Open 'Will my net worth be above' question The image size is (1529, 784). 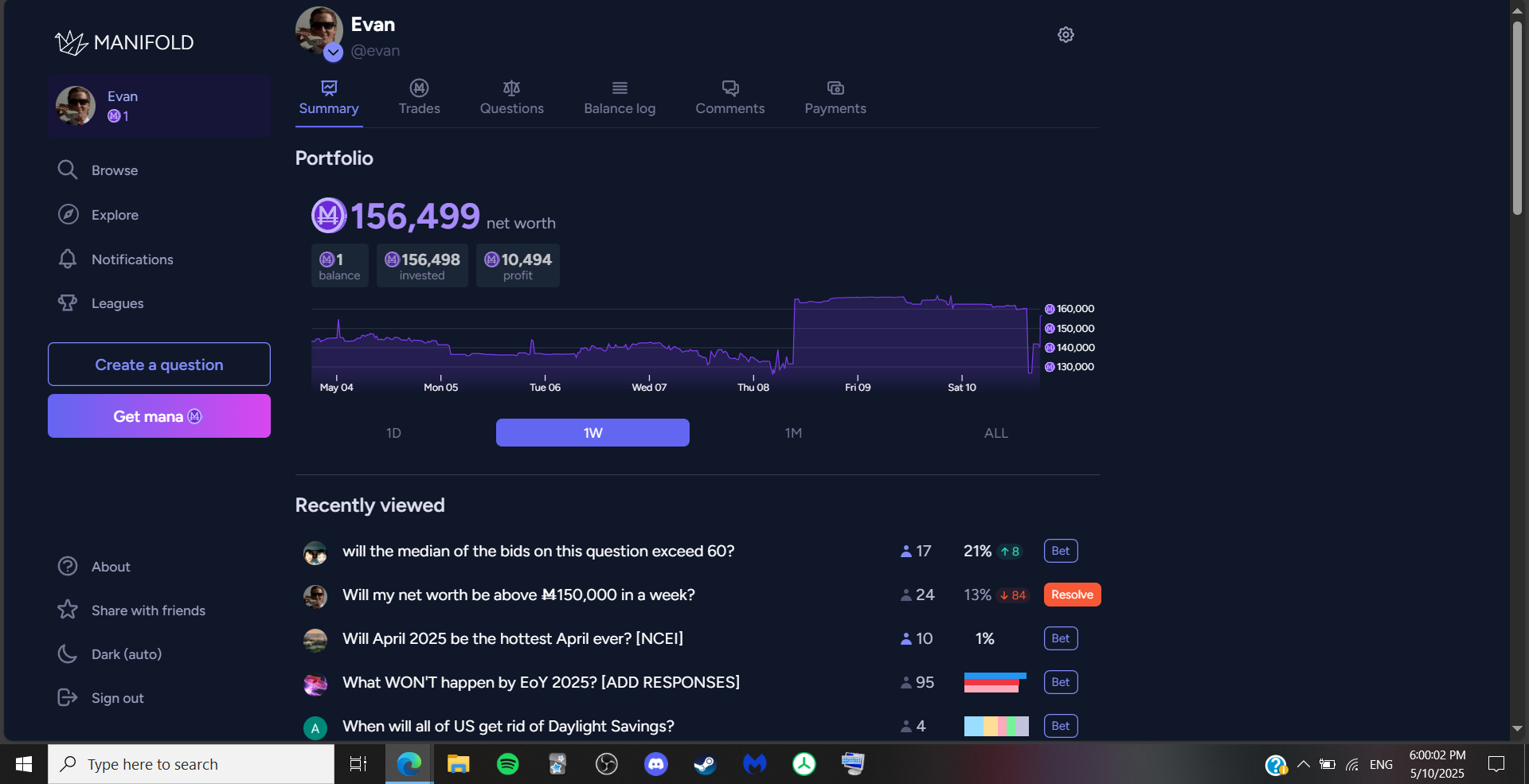(x=518, y=595)
